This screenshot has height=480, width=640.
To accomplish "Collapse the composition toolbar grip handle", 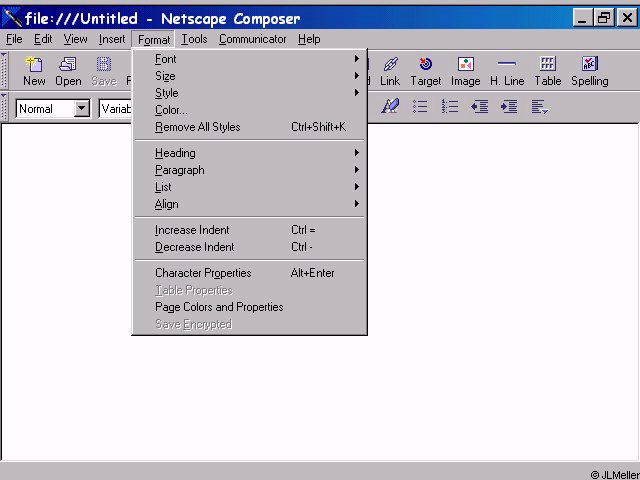I will pyautogui.click(x=4, y=70).
